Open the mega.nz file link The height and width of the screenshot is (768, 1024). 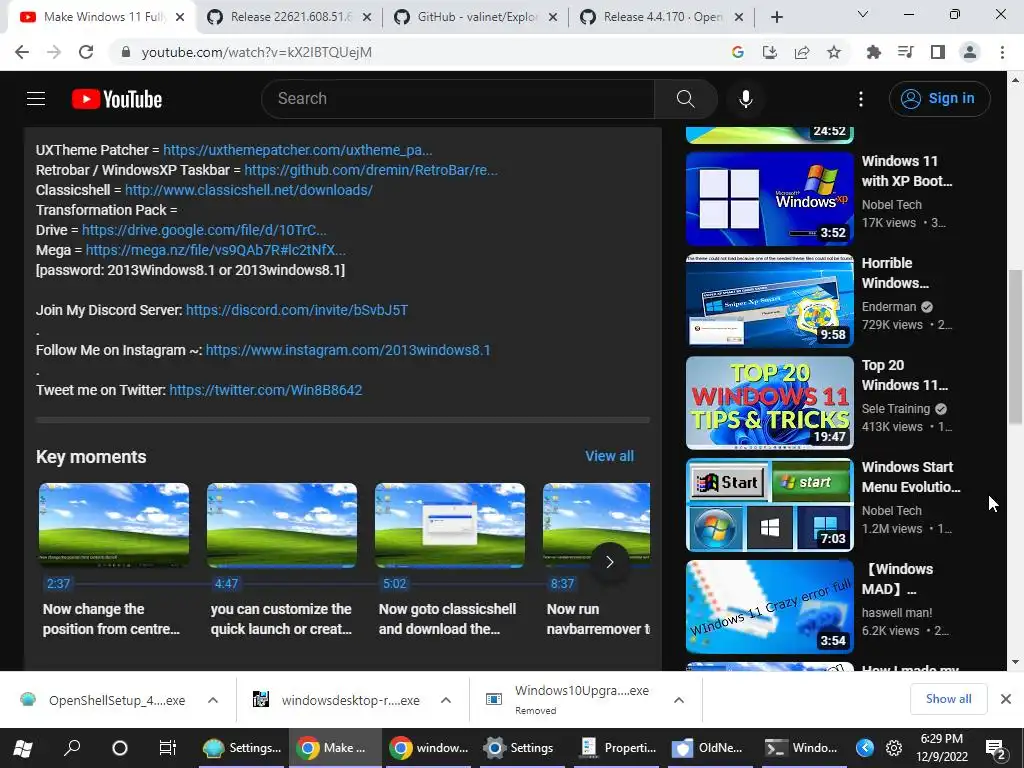216,250
